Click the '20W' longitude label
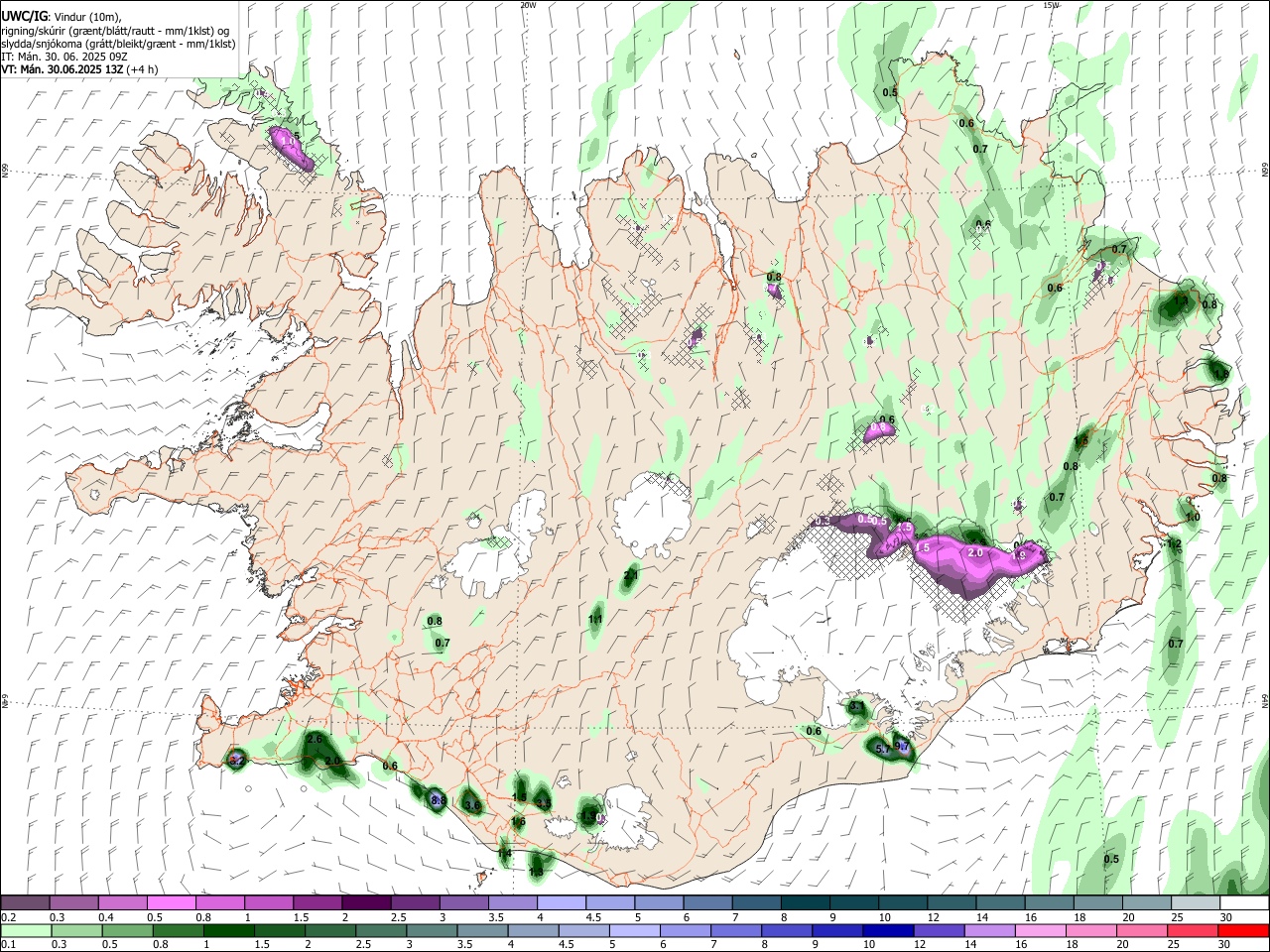 [x=528, y=5]
